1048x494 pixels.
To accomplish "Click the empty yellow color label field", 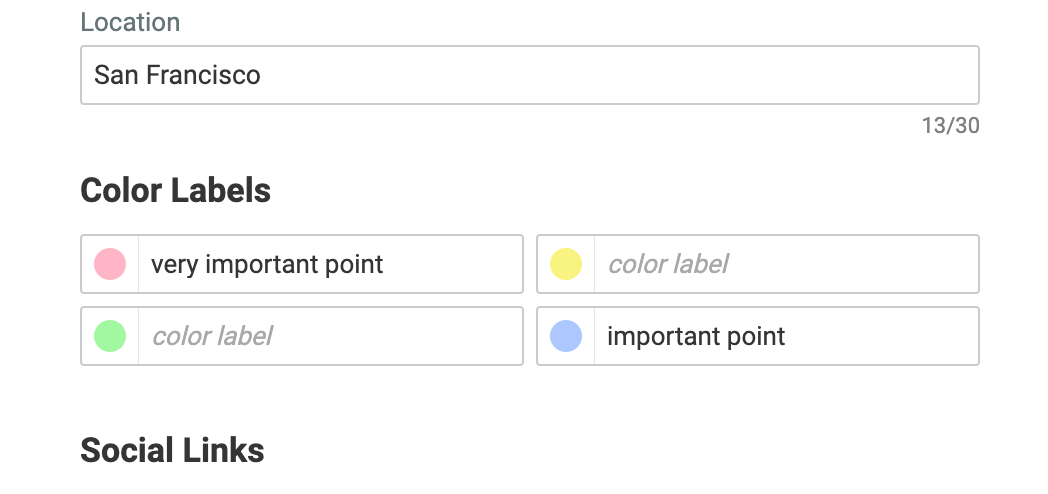I will coord(786,264).
